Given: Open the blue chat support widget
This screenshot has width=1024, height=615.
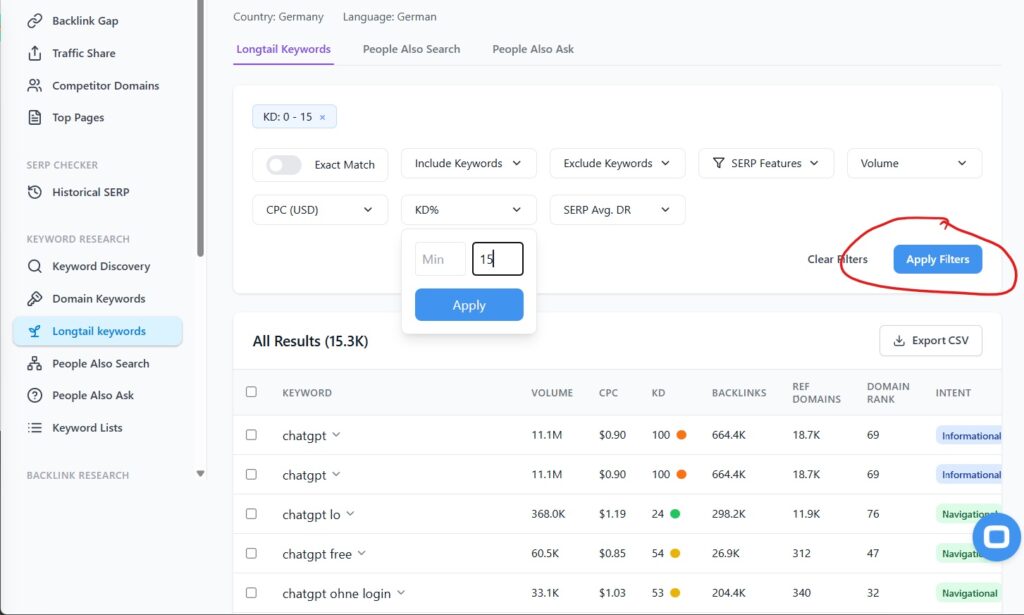Looking at the screenshot, I should tap(996, 538).
